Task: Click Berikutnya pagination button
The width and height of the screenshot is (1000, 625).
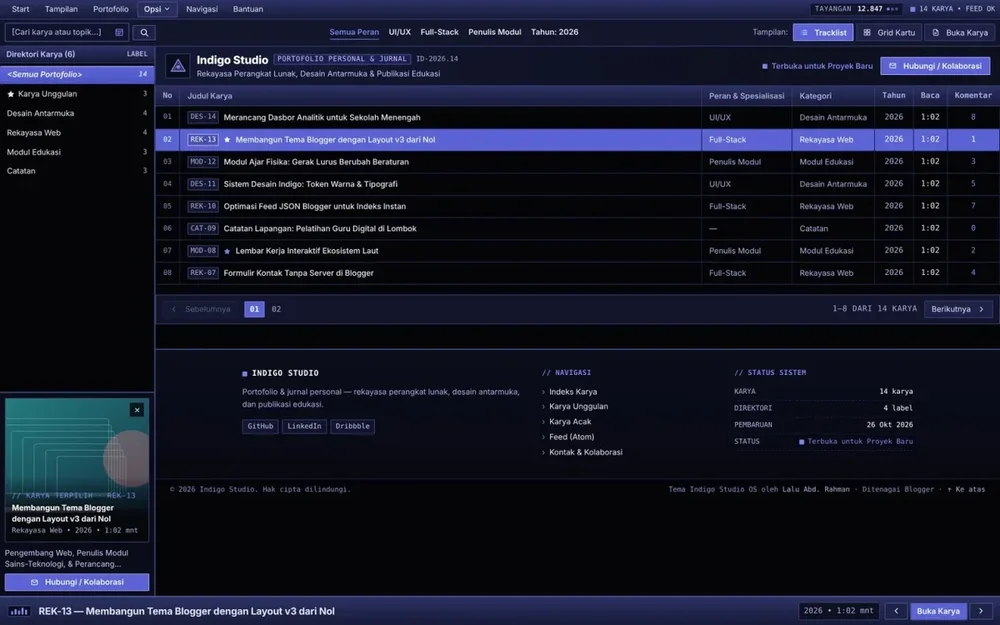Action: (x=958, y=309)
